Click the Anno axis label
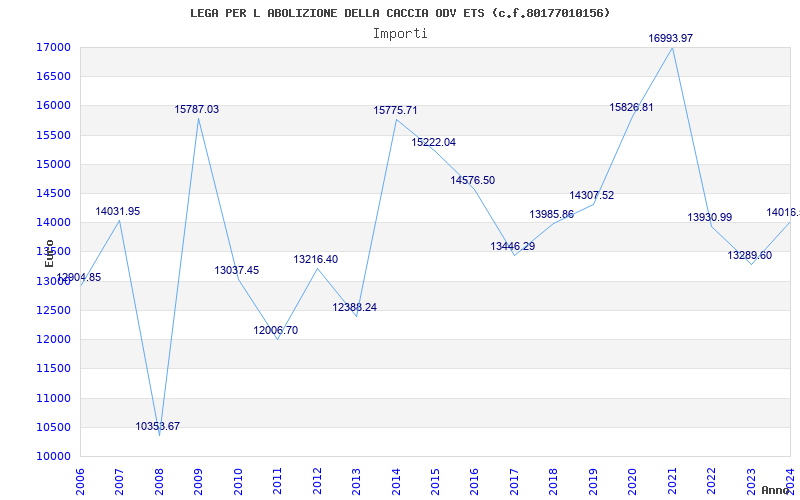This screenshot has width=800, height=500. coord(775,490)
